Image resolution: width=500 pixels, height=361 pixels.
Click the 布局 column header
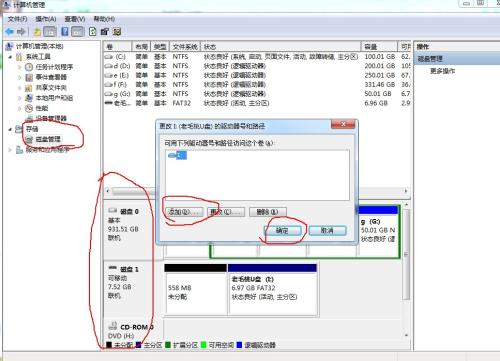[x=141, y=47]
